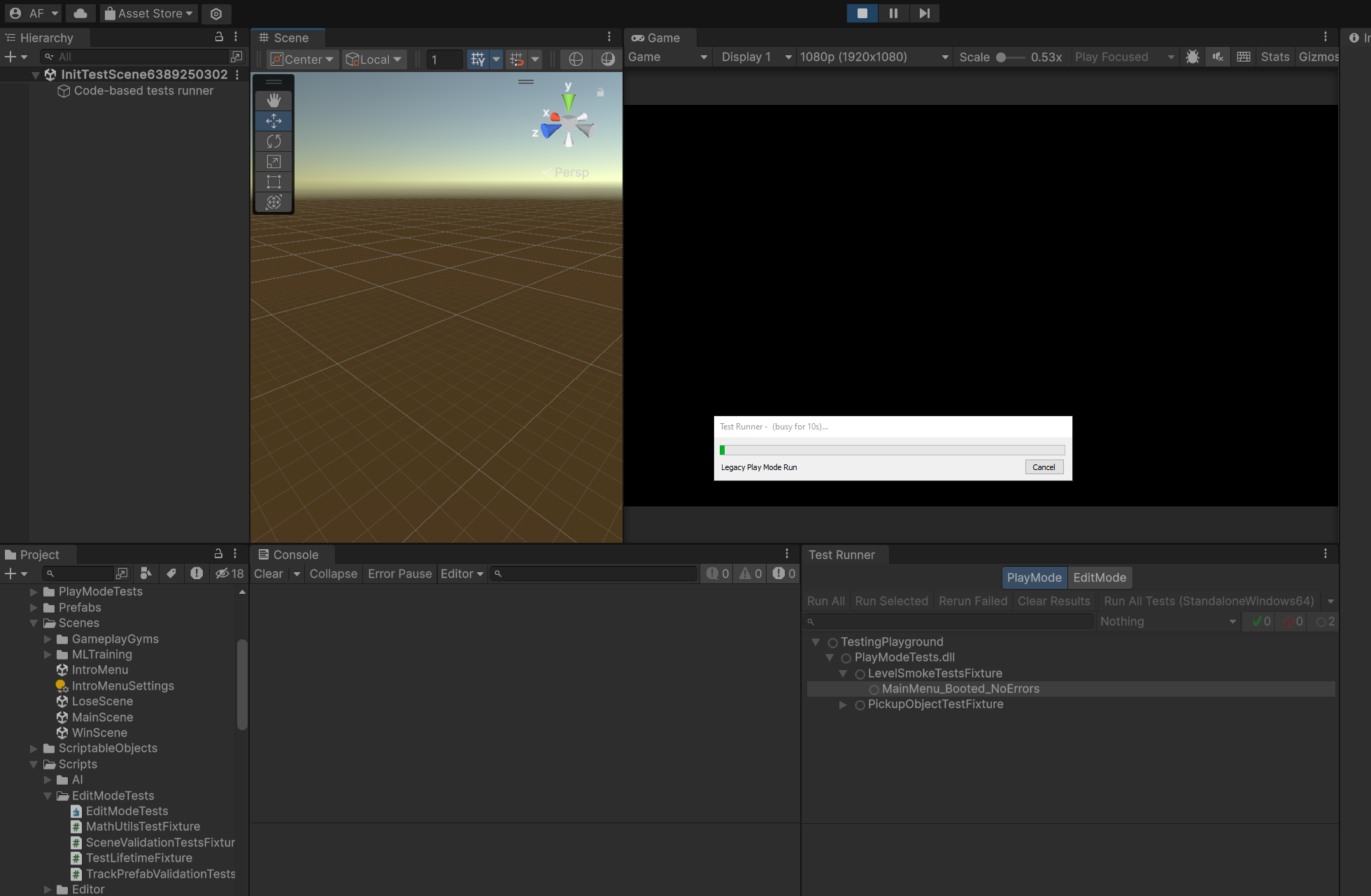
Task: Toggle Collapse in Console
Action: pyautogui.click(x=334, y=574)
